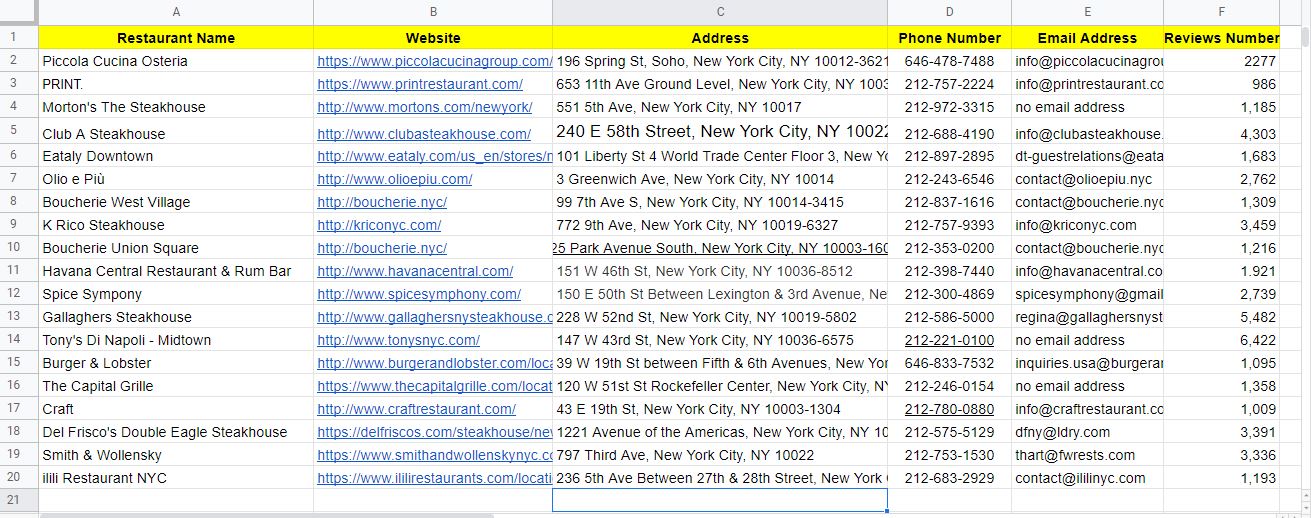Click Havana Central Restaurant & Rum Bar cell

tap(176, 271)
